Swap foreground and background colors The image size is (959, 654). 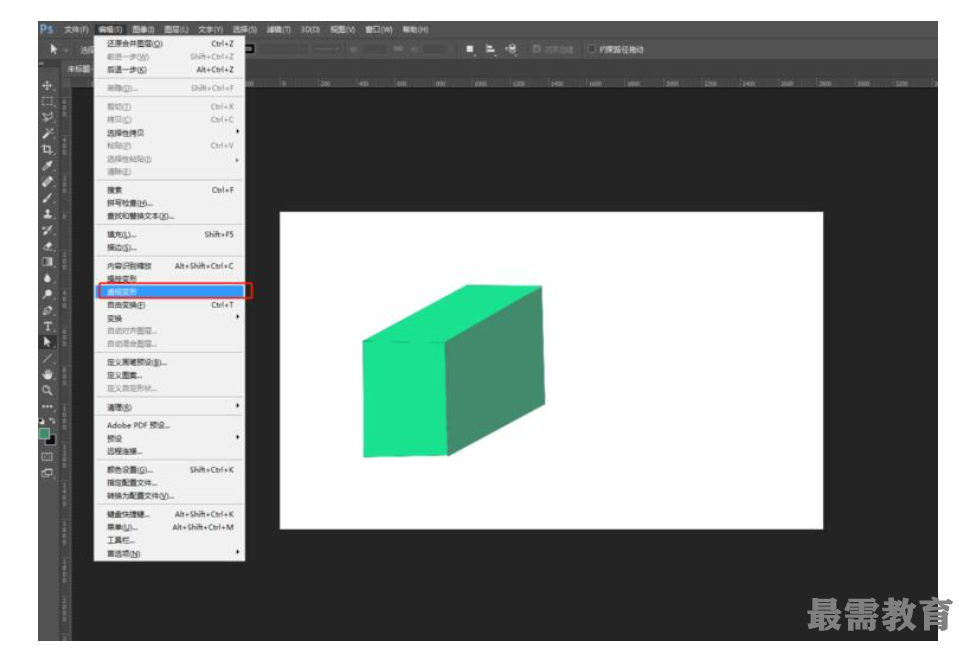coord(52,420)
